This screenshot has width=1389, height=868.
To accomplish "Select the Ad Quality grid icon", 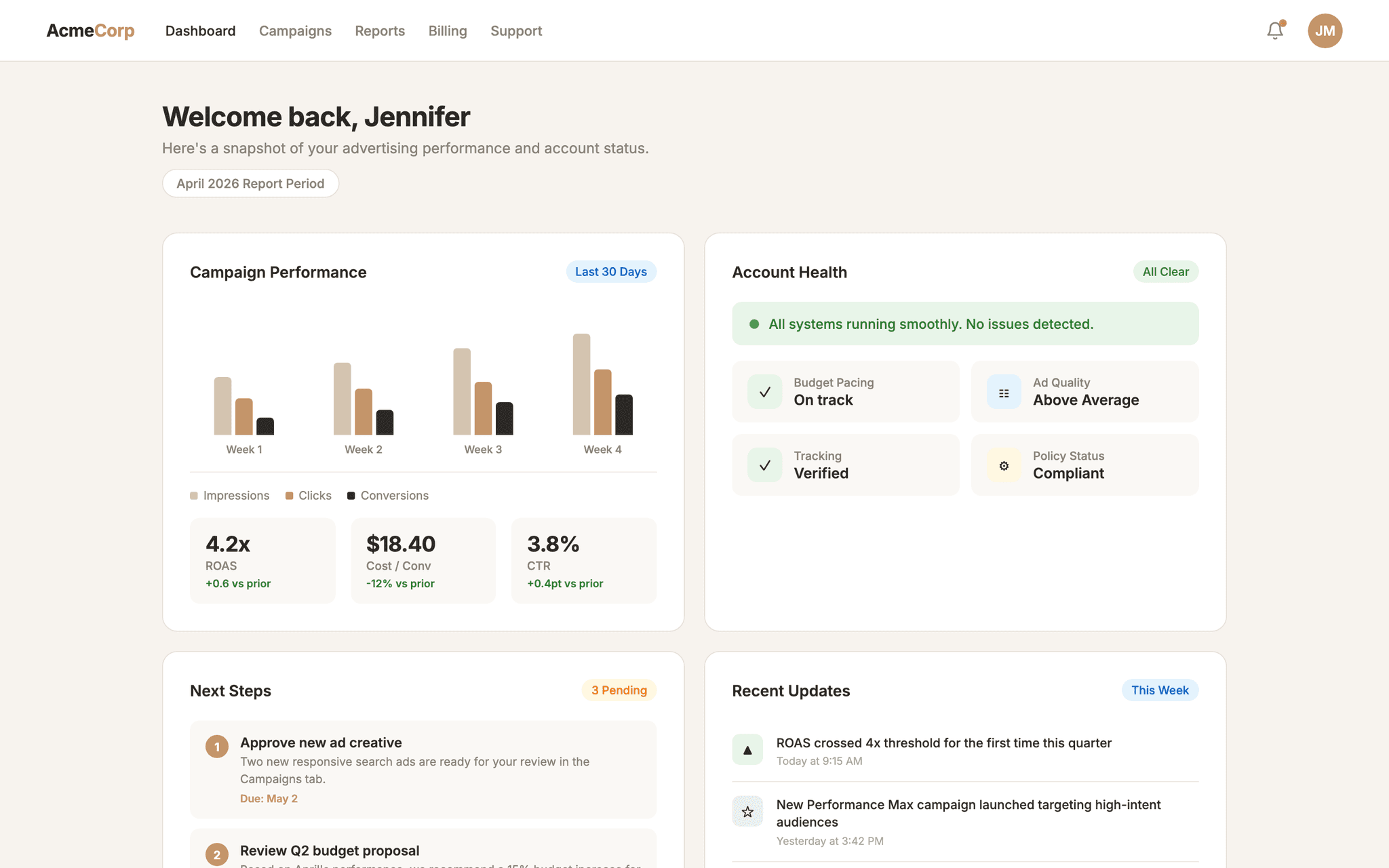I will [1004, 391].
